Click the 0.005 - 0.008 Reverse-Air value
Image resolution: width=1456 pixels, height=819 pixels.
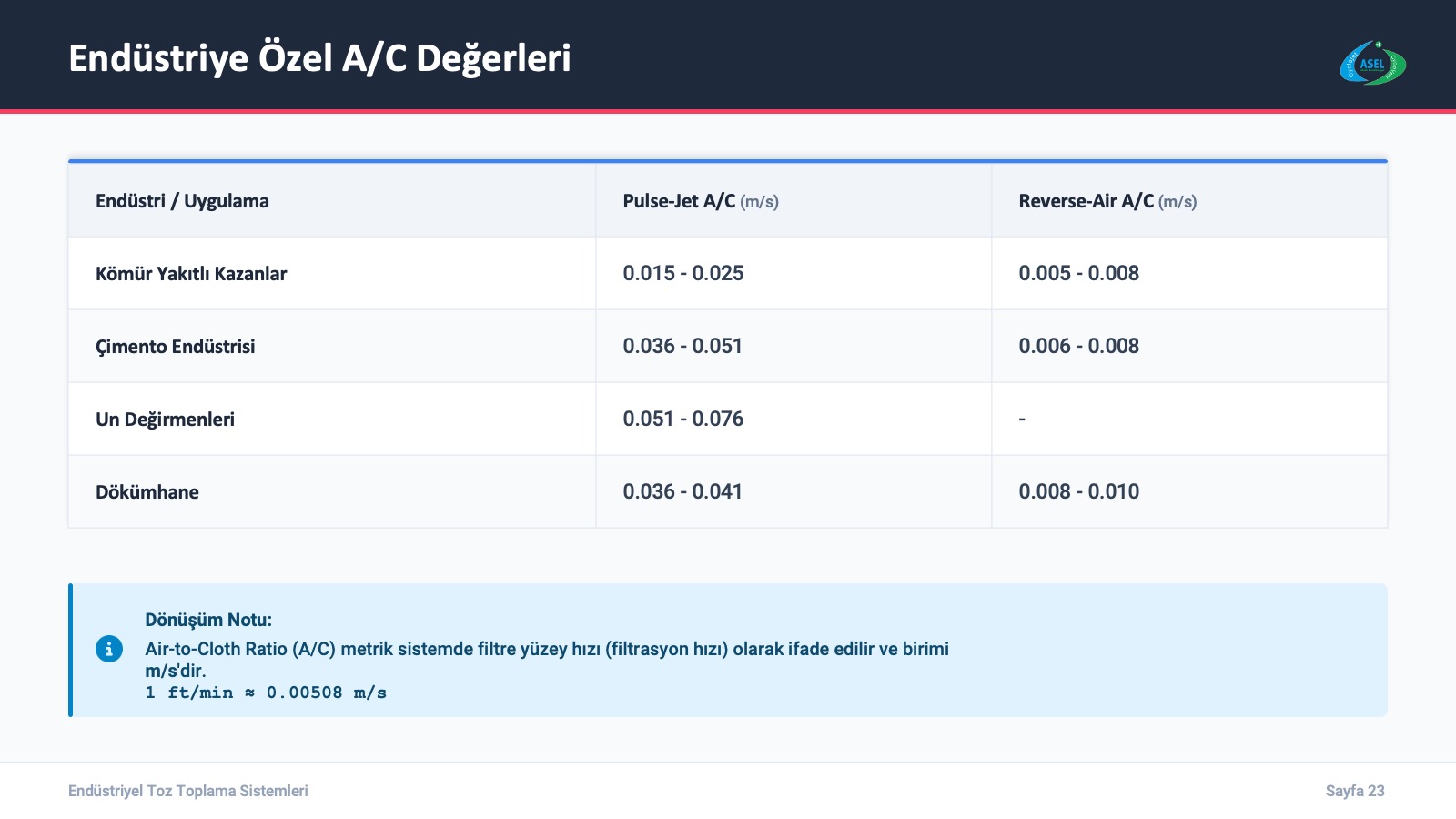[1078, 273]
